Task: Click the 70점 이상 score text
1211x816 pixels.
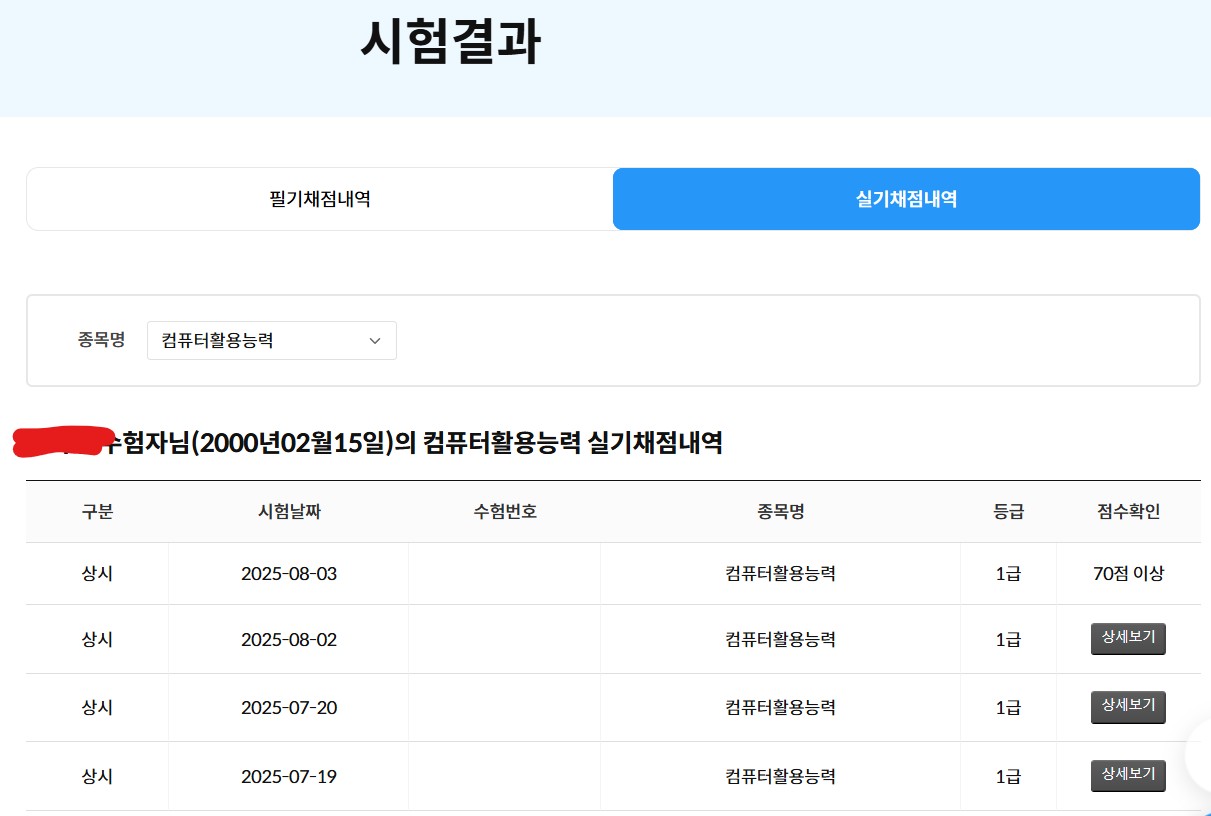Action: pyautogui.click(x=1128, y=574)
